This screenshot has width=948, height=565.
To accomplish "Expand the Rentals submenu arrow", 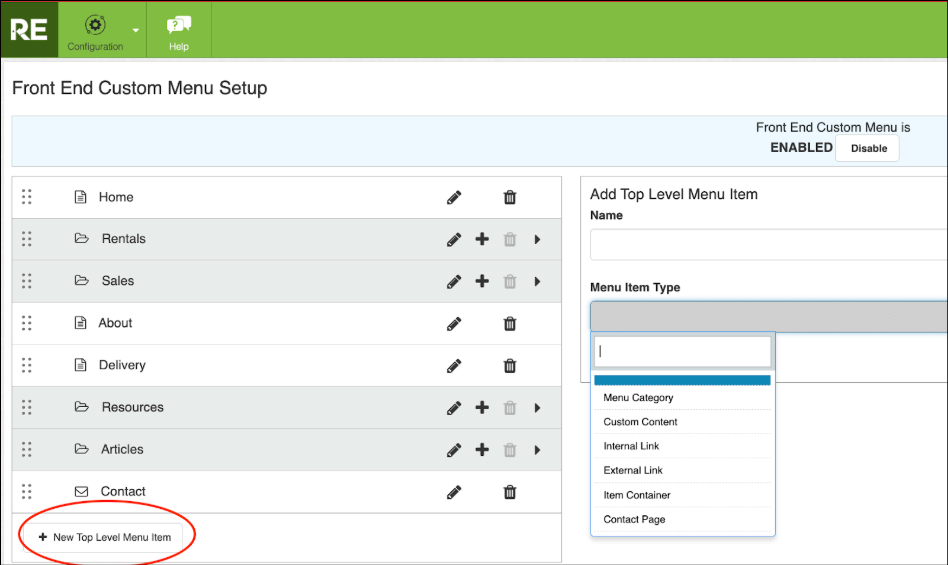I will (x=537, y=240).
